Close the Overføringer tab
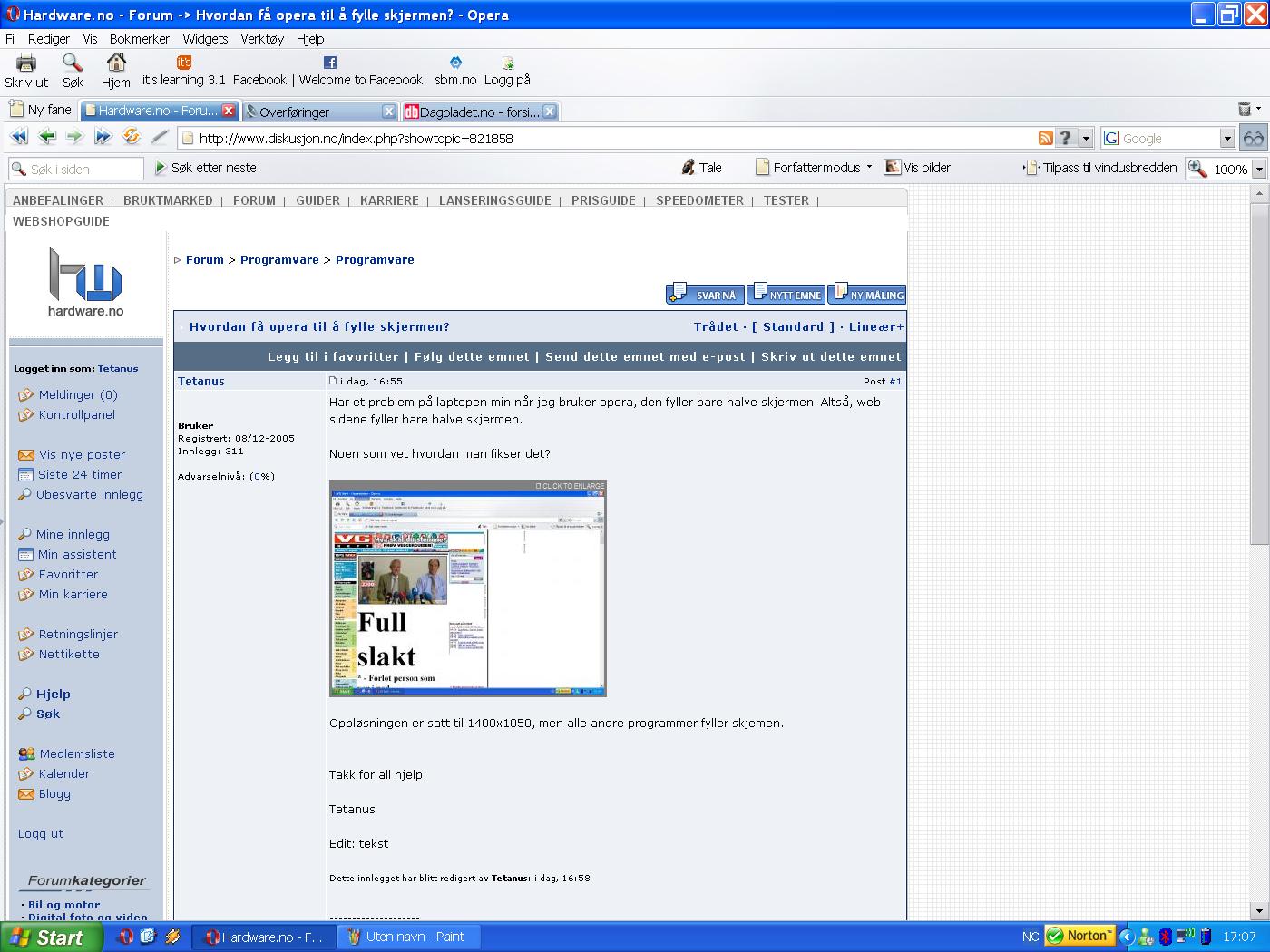The width and height of the screenshot is (1270, 952). 388,112
